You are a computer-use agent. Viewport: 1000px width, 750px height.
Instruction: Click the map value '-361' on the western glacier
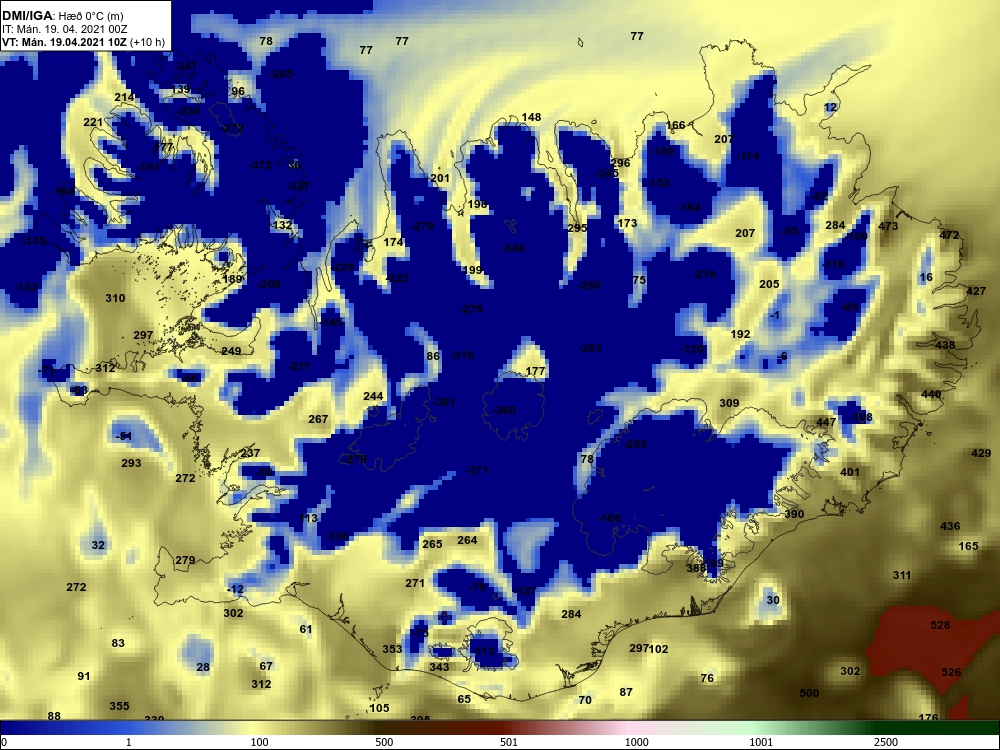point(444,402)
